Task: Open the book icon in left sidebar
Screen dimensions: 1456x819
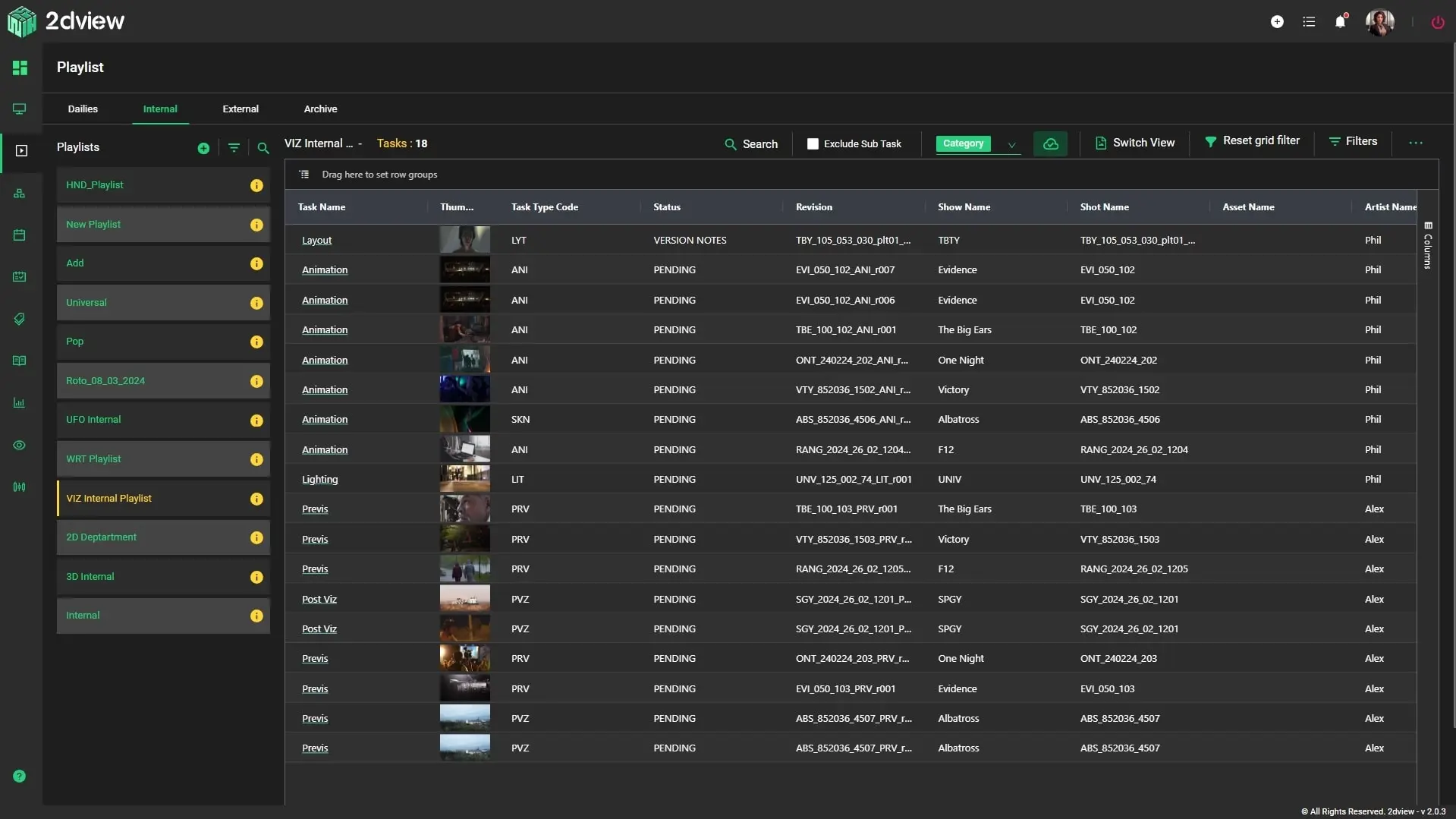Action: (x=20, y=361)
